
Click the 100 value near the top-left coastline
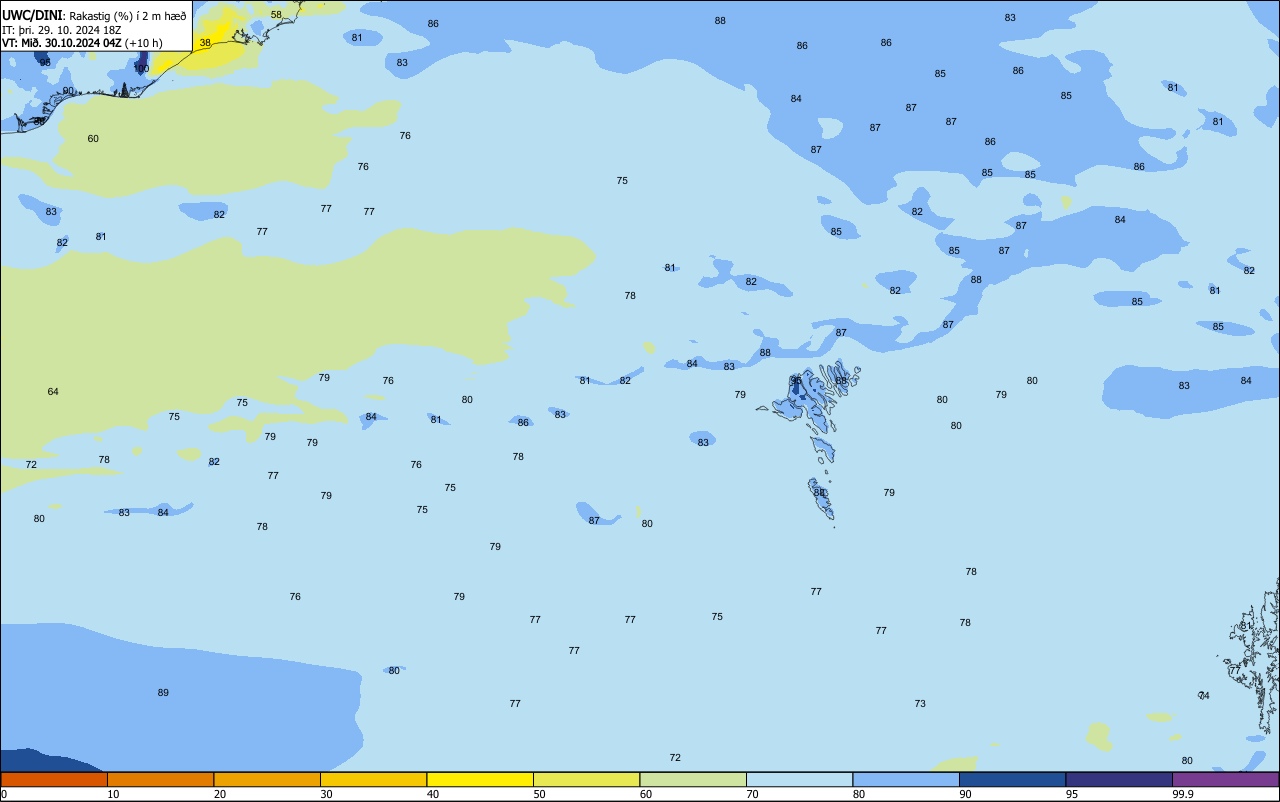coord(141,69)
